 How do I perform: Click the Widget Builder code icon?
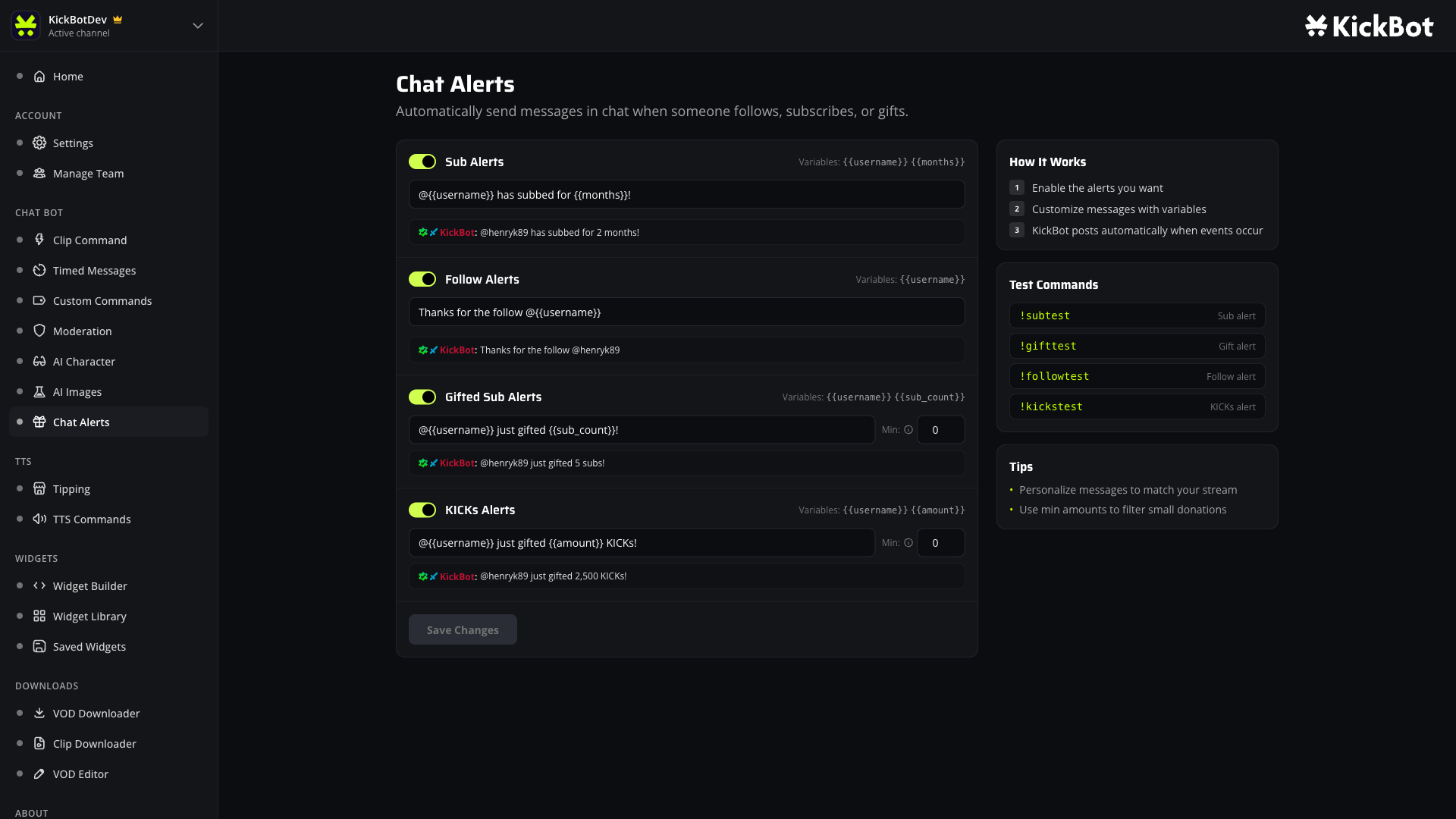coord(39,586)
